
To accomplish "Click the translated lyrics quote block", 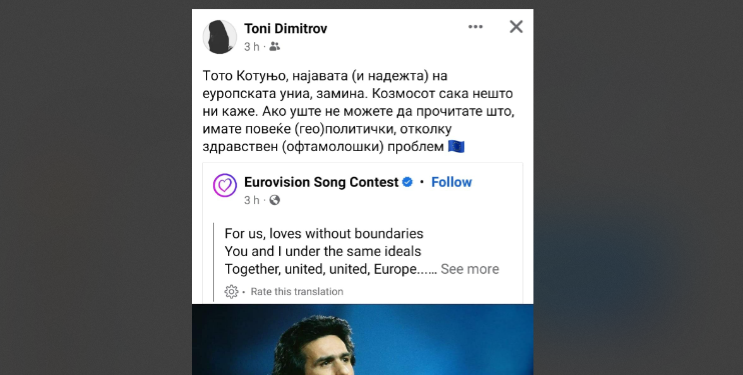I will (362, 251).
